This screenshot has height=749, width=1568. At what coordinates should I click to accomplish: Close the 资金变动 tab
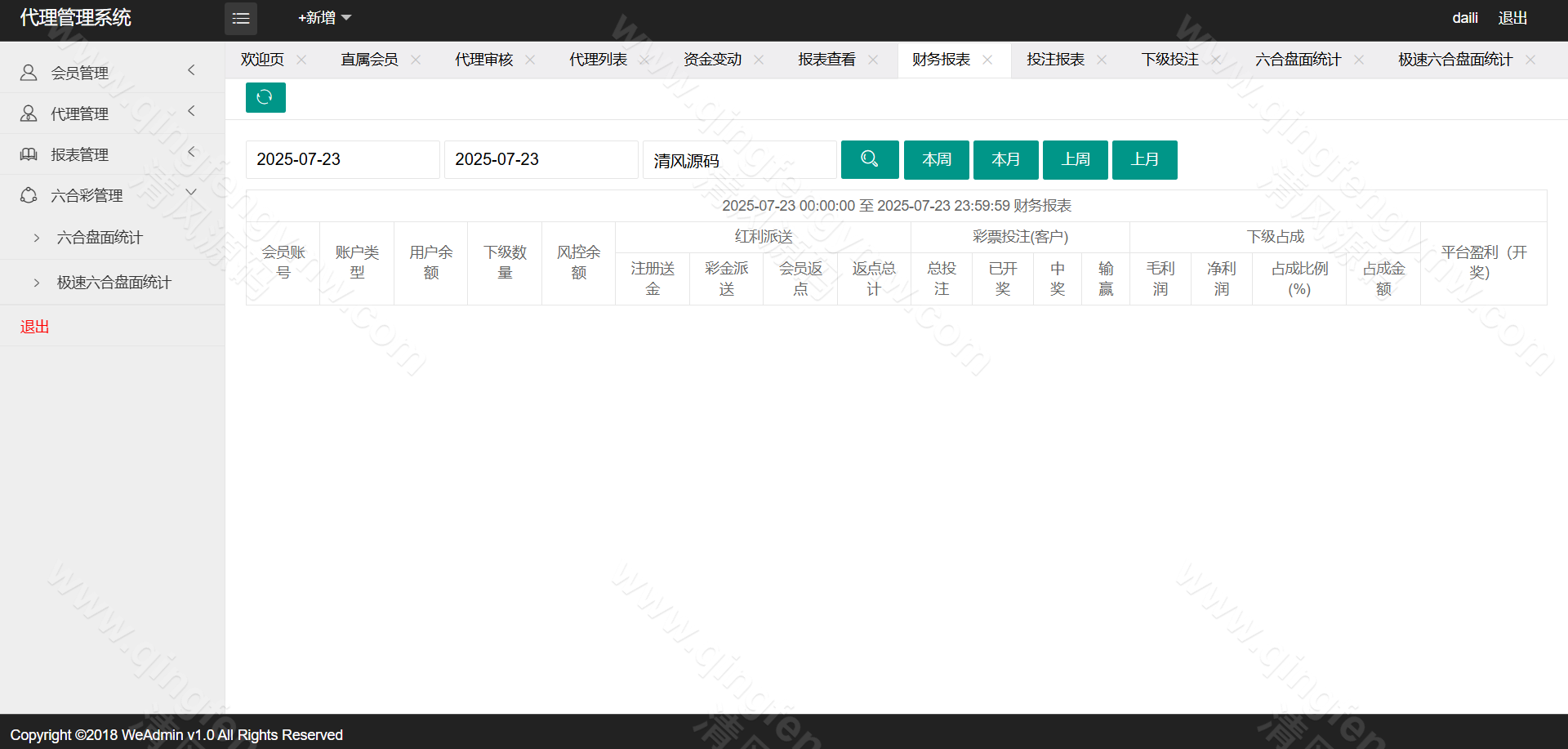coord(759,60)
